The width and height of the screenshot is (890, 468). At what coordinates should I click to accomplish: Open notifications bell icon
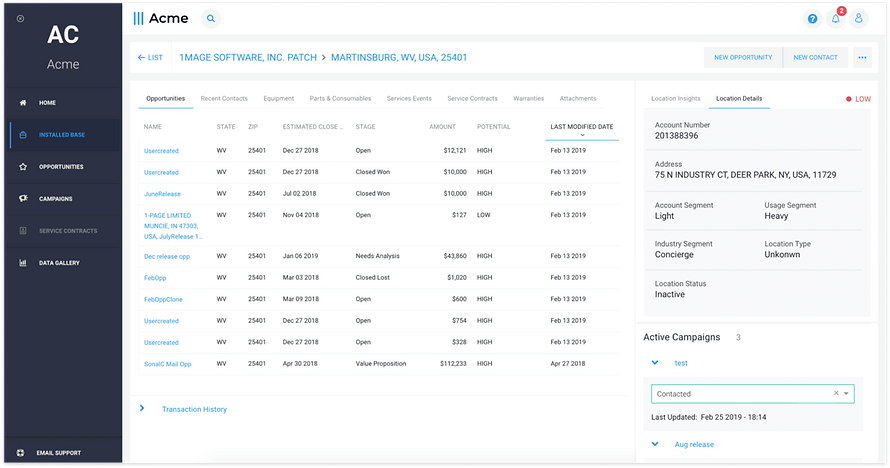click(836, 19)
